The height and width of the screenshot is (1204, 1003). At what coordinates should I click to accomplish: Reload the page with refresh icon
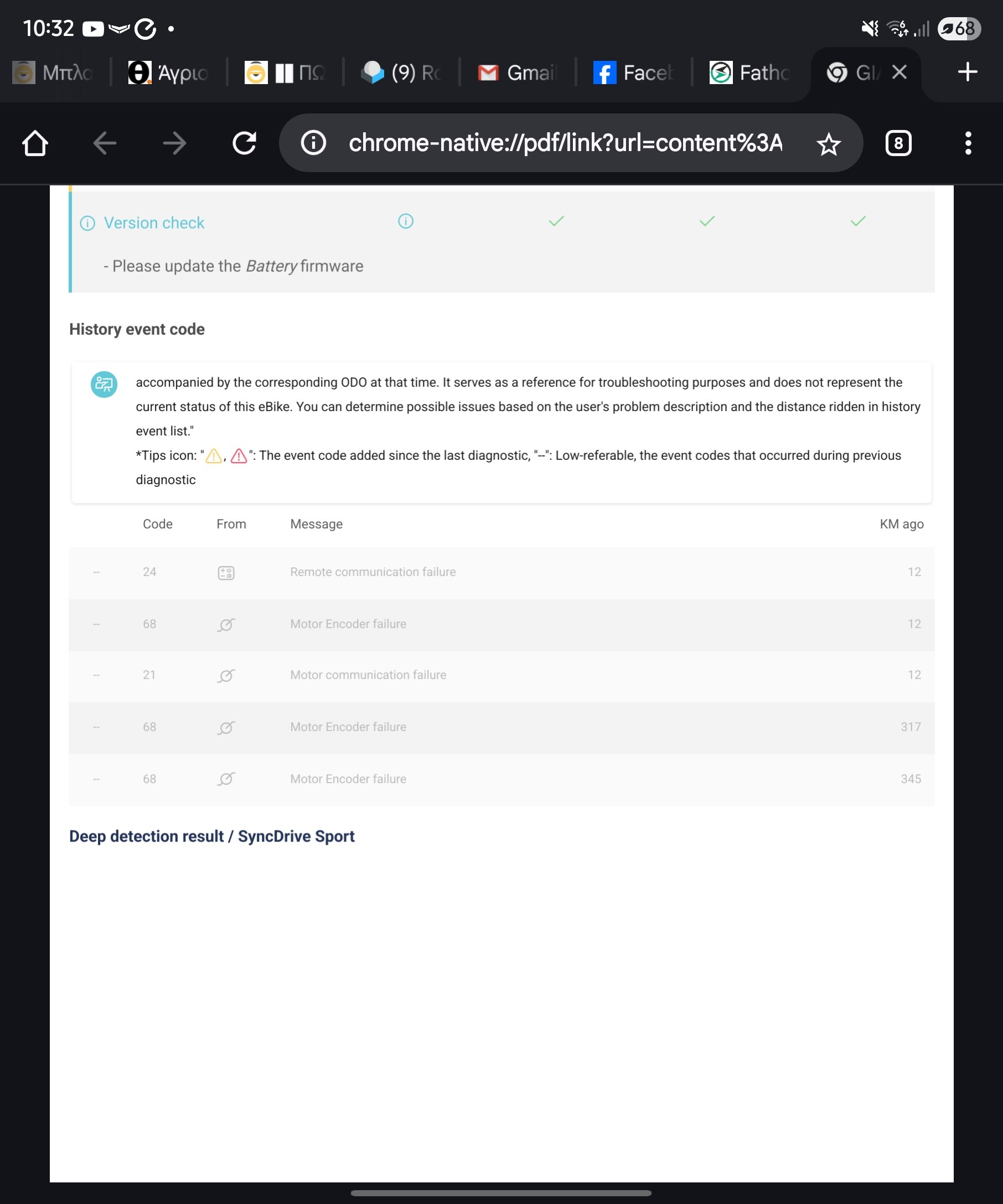[244, 143]
